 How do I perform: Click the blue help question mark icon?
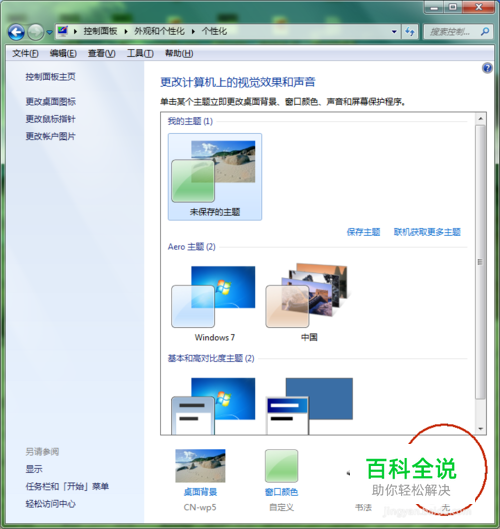pos(487,68)
